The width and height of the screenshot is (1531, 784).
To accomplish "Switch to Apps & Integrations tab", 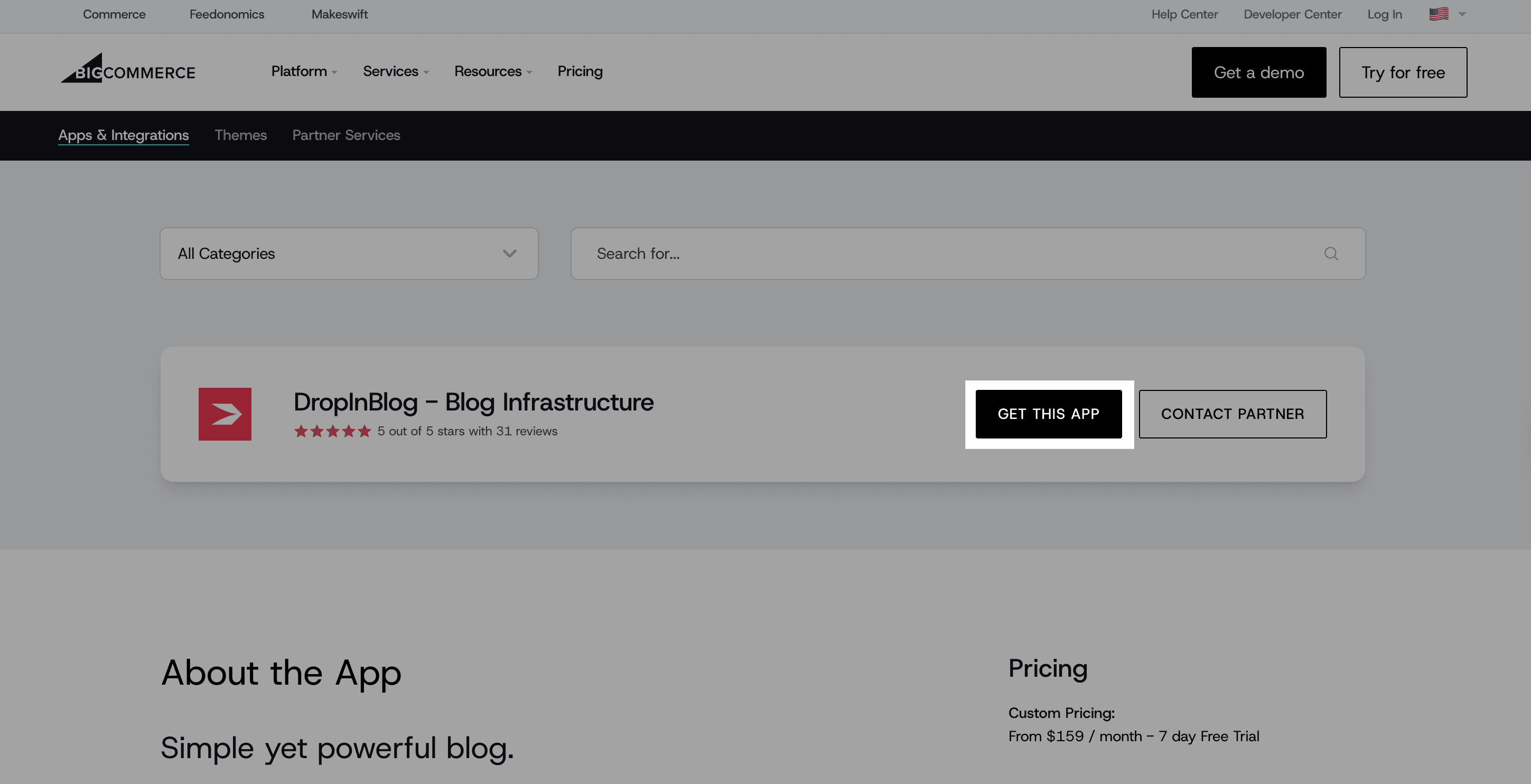I will click(x=124, y=136).
